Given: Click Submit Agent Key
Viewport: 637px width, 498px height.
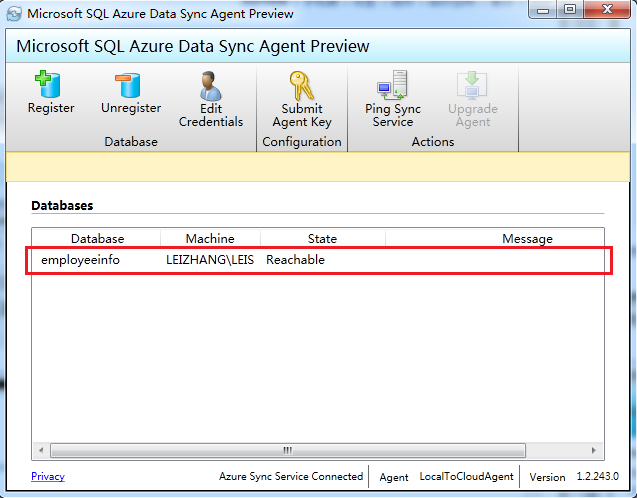Looking at the screenshot, I should point(302,99).
